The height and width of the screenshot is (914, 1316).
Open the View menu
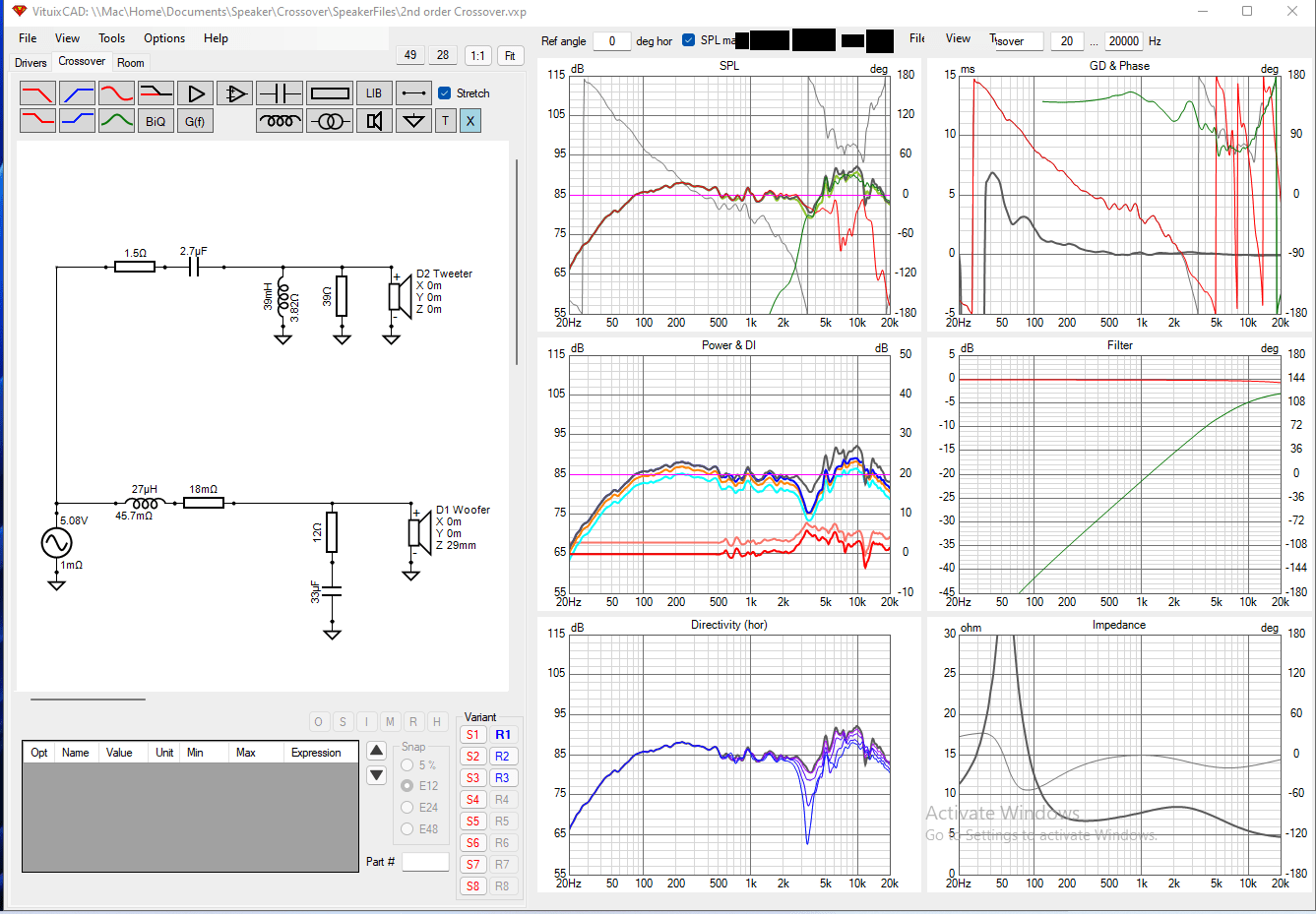coord(67,38)
